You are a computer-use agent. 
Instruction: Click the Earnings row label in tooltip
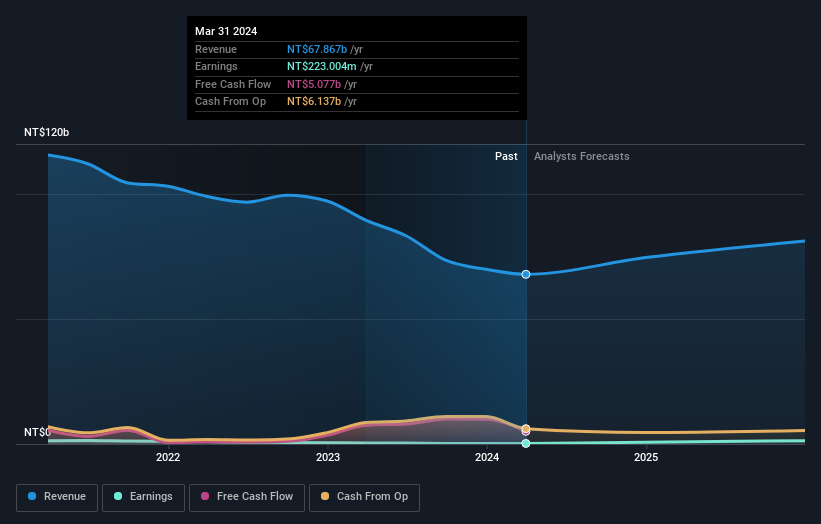tap(216, 66)
